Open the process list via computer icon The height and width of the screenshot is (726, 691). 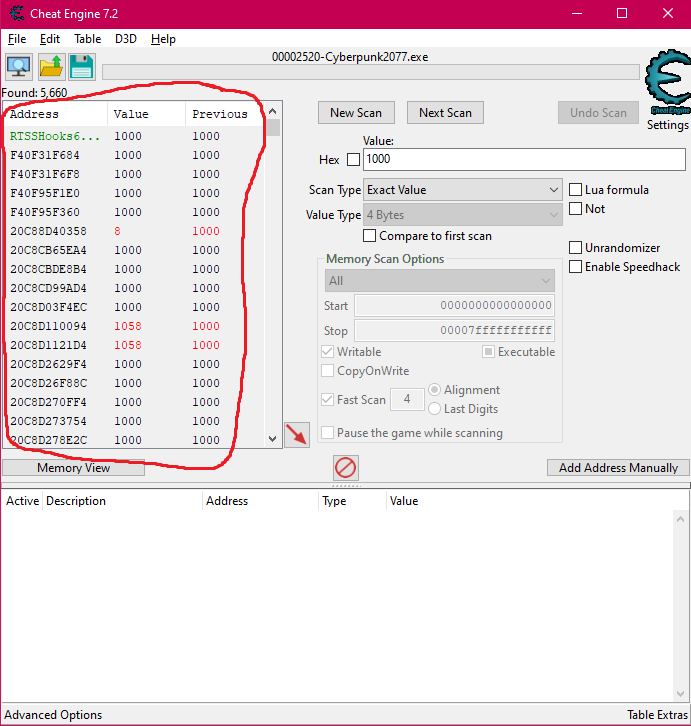[19, 67]
